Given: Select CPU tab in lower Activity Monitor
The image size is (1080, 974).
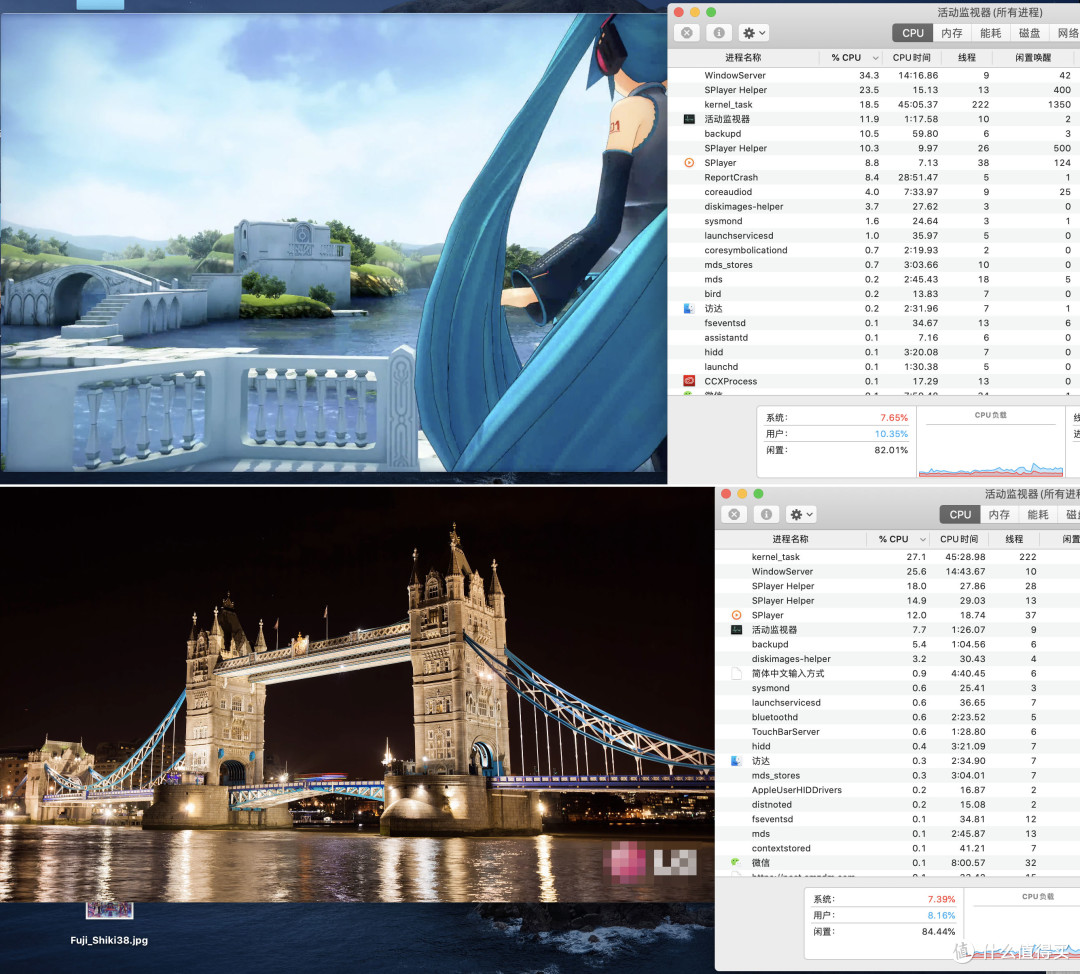Looking at the screenshot, I should [960, 514].
